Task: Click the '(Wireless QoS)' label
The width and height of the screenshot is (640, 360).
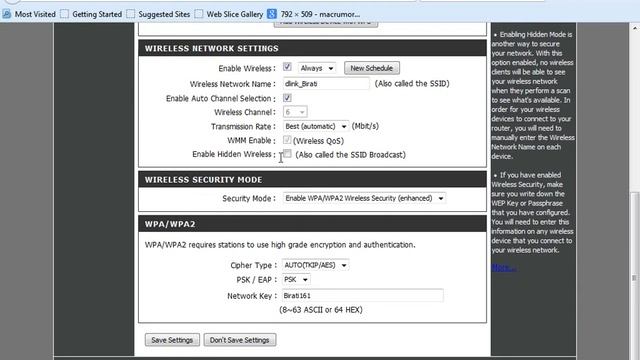Action: click(x=318, y=141)
